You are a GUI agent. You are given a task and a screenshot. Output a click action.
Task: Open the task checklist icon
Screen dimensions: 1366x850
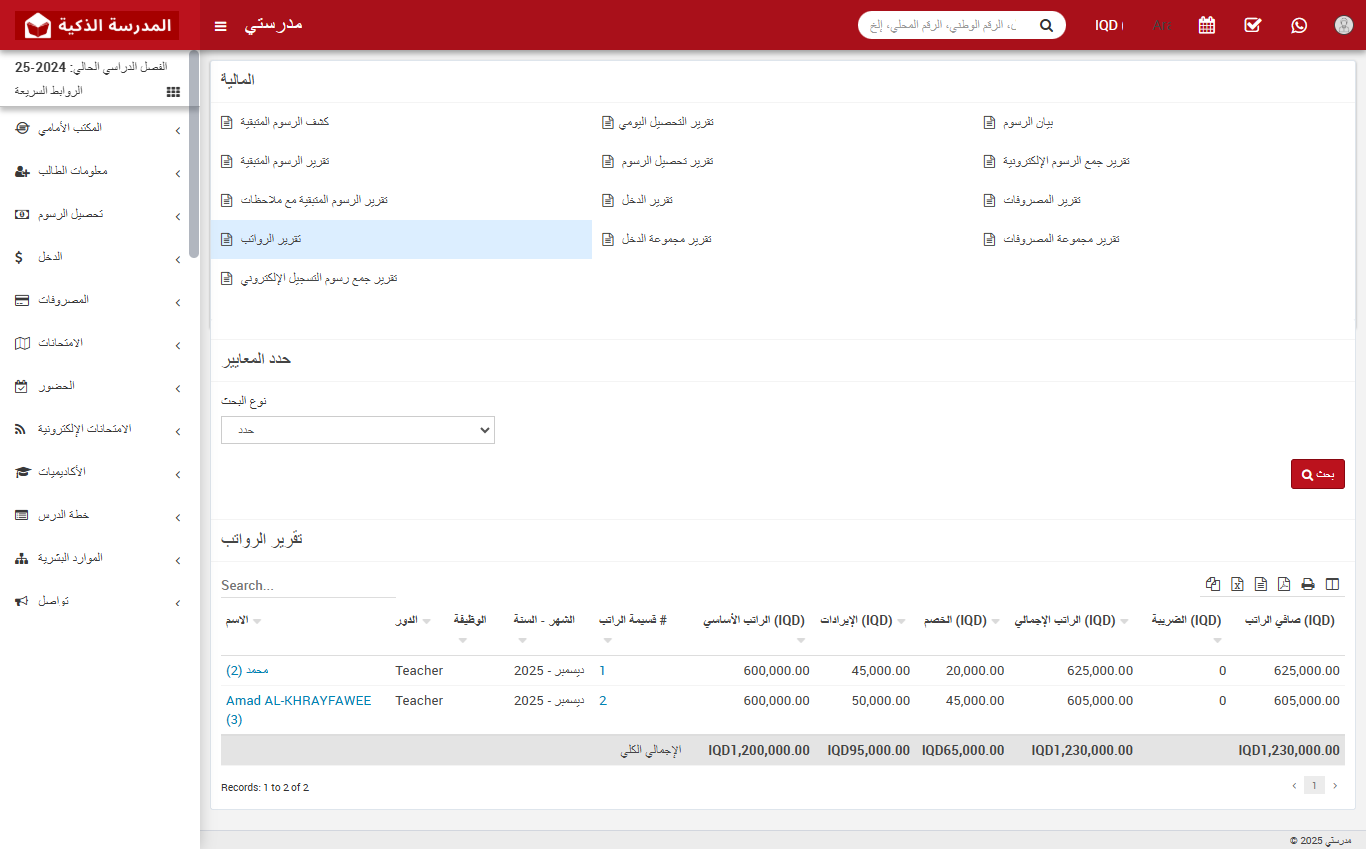1253,25
